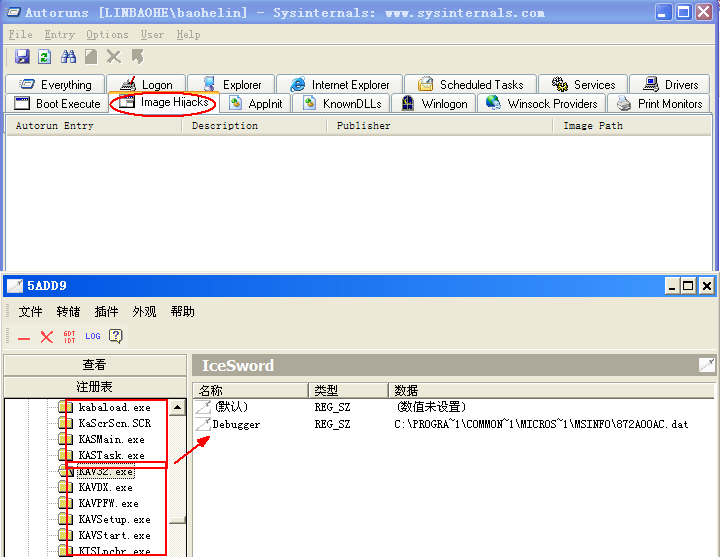Switch to the Drivers tab
This screenshot has width=720, height=557.
pos(669,84)
